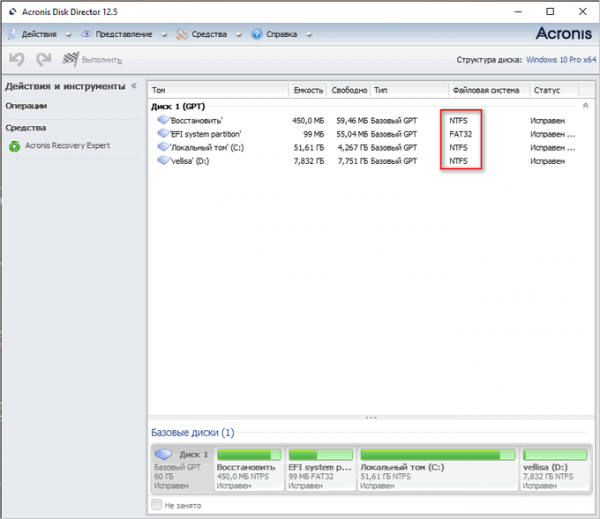Screen dimensions: 600x519
Task: Click the Acronis logo
Action: pyautogui.click(x=564, y=34)
